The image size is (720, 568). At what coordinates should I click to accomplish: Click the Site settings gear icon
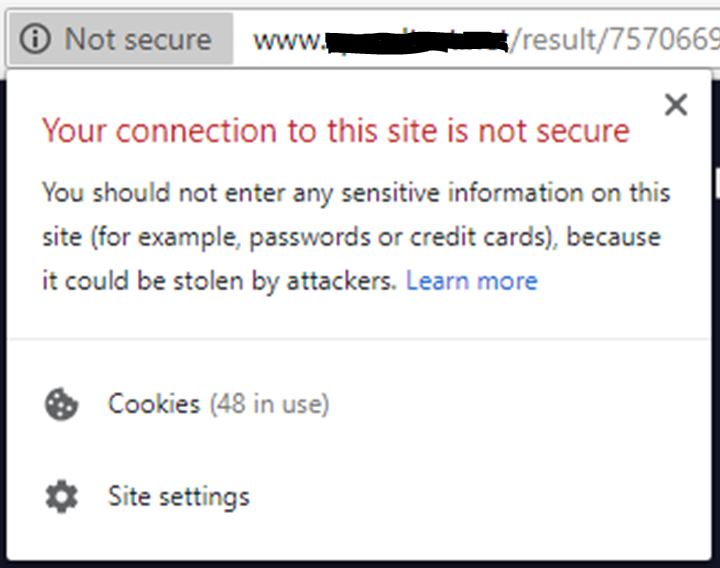62,496
